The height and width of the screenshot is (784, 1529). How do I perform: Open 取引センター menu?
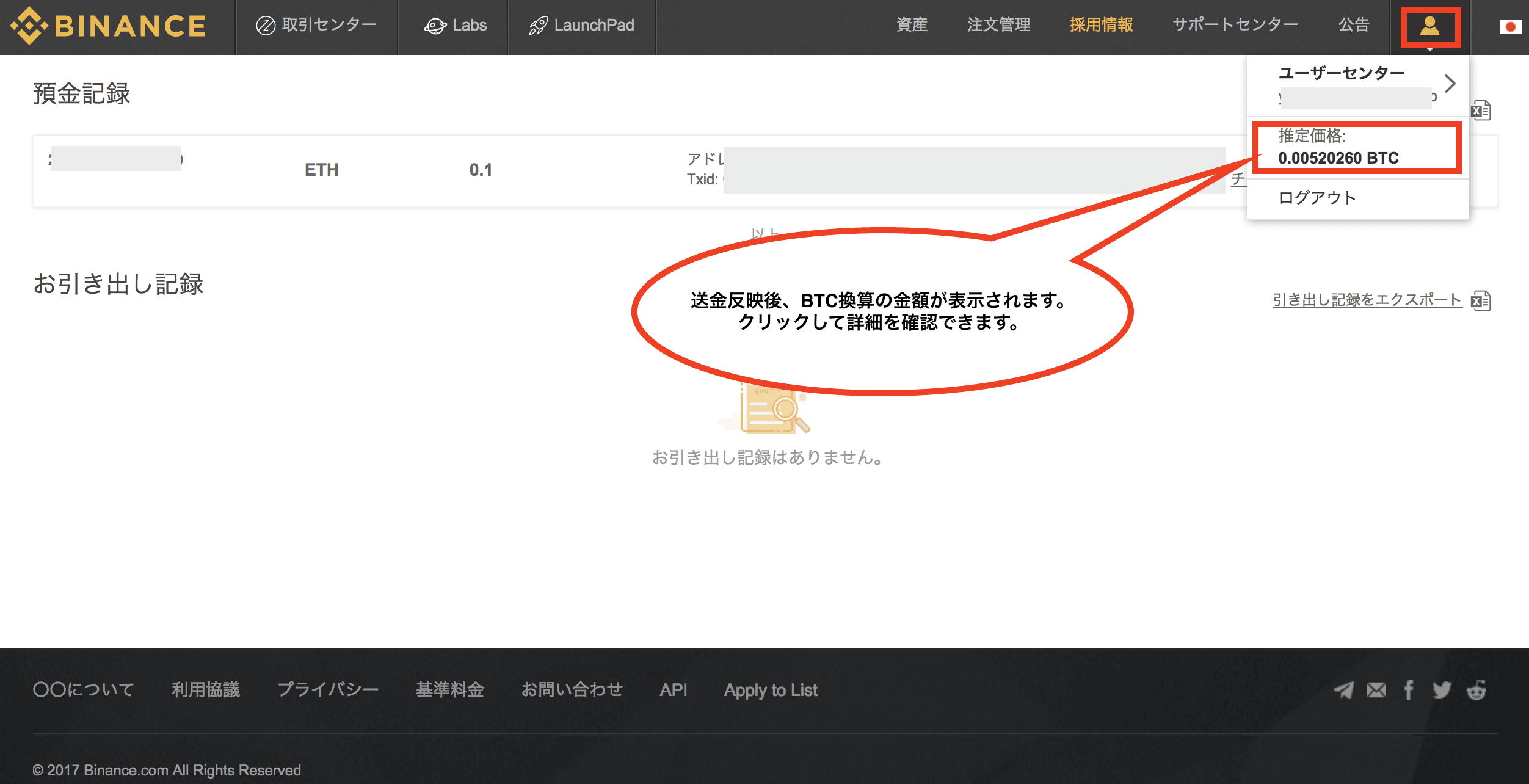pos(316,25)
